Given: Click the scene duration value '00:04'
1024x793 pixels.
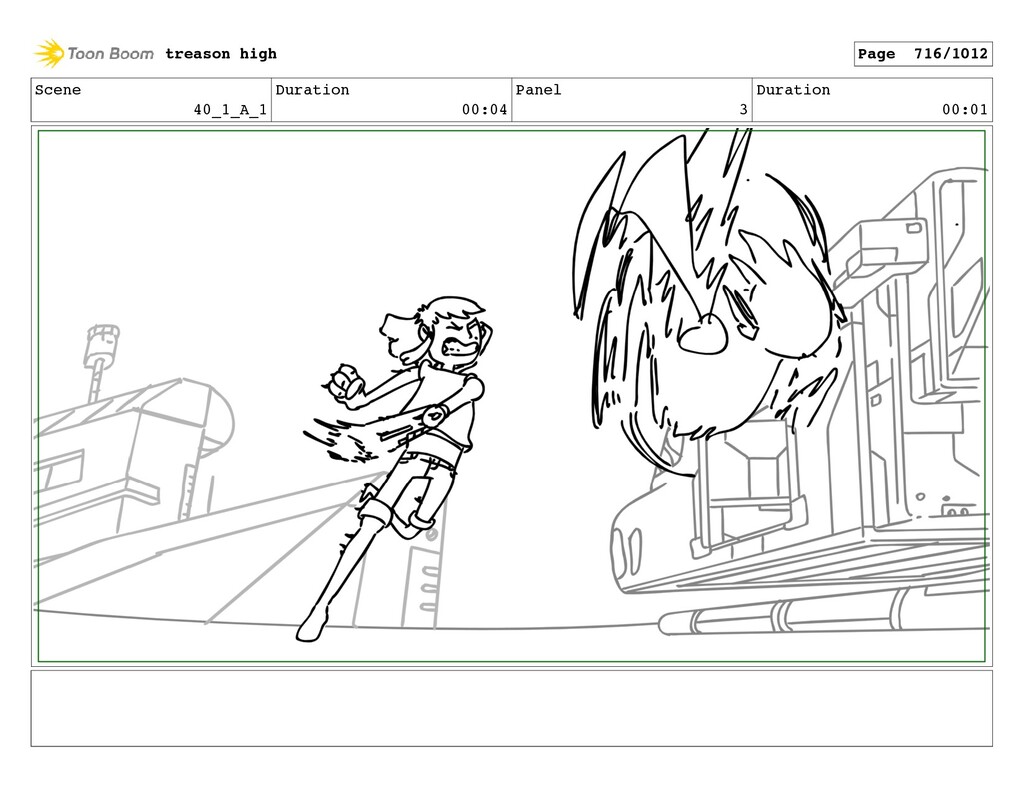Looking at the screenshot, I should point(485,110).
